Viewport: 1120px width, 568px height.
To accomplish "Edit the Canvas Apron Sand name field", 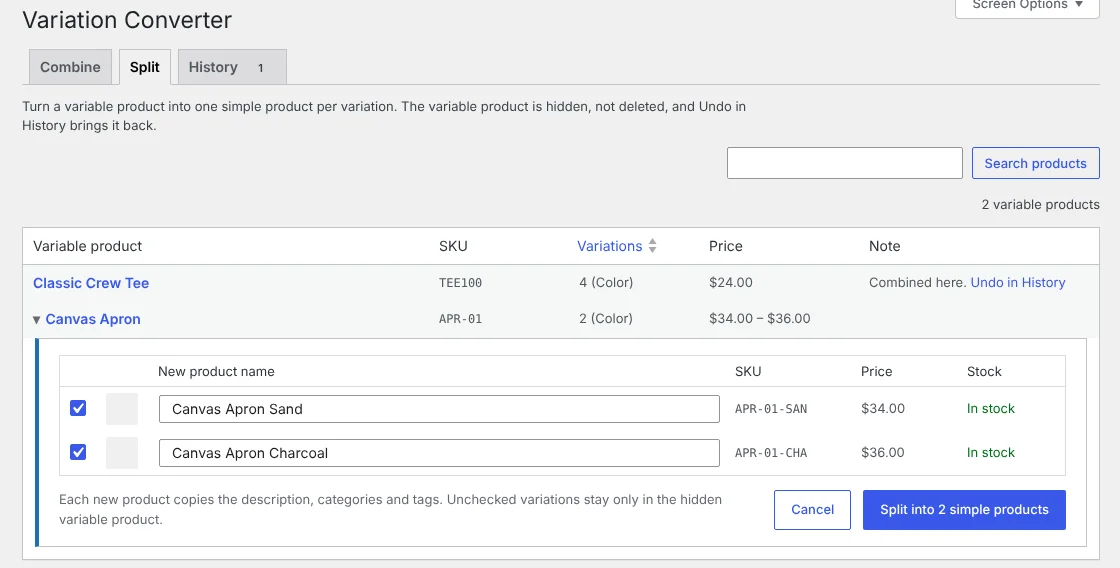I will pyautogui.click(x=439, y=409).
